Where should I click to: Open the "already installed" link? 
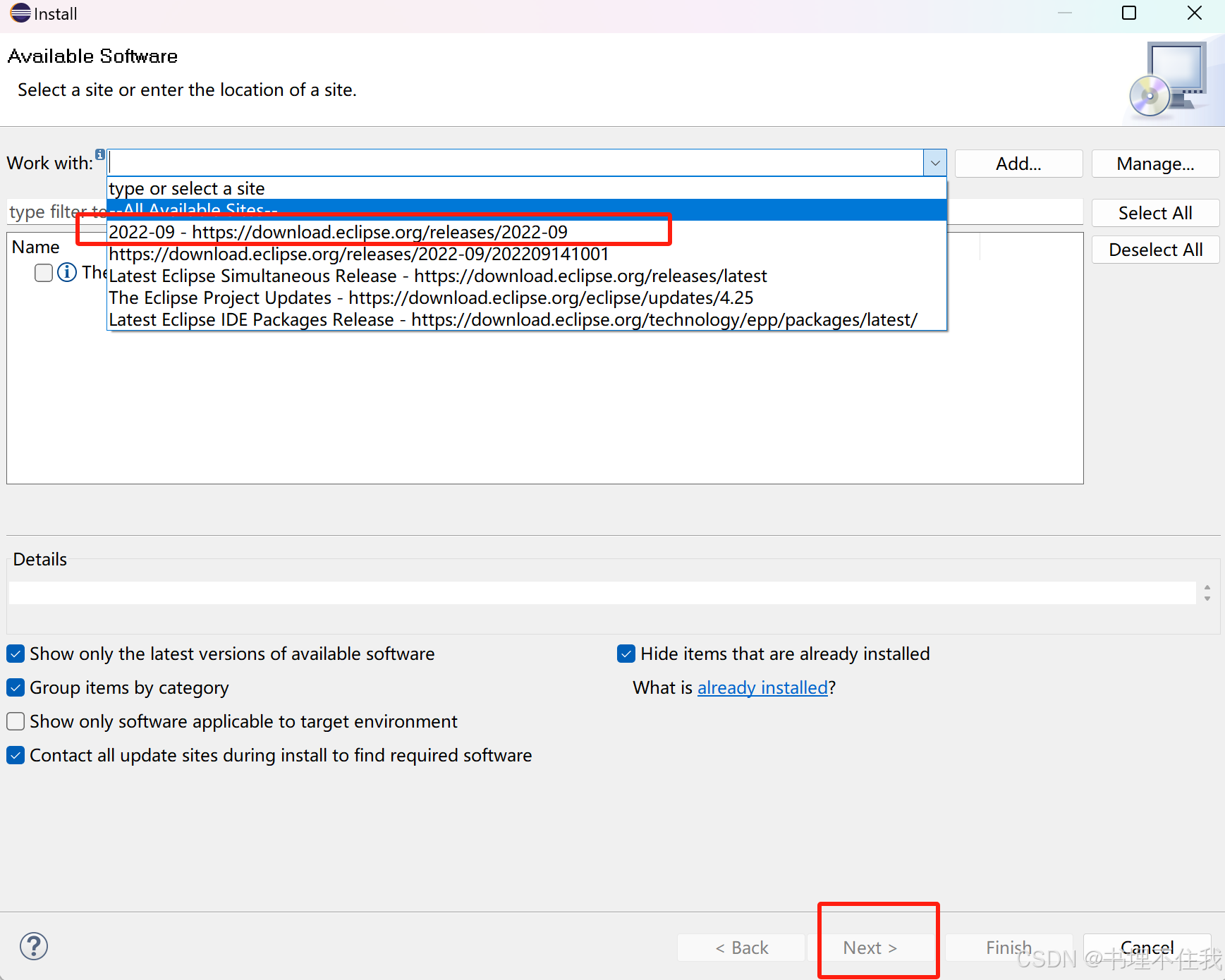click(762, 687)
